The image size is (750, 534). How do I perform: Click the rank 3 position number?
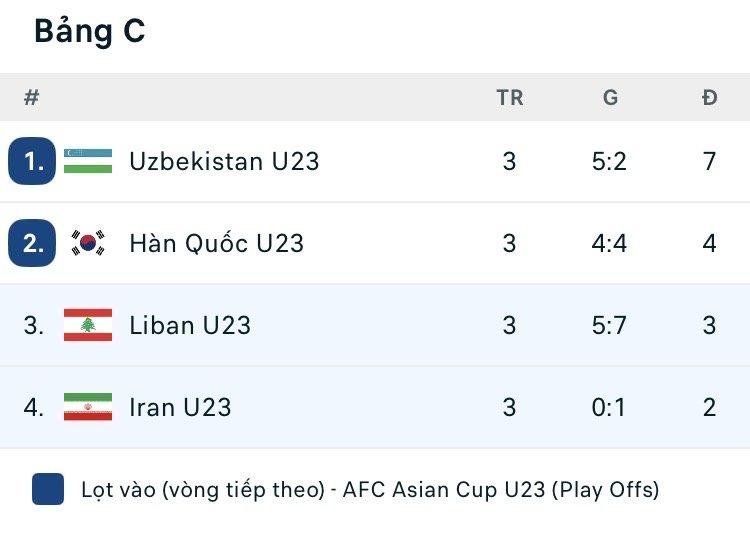[34, 325]
